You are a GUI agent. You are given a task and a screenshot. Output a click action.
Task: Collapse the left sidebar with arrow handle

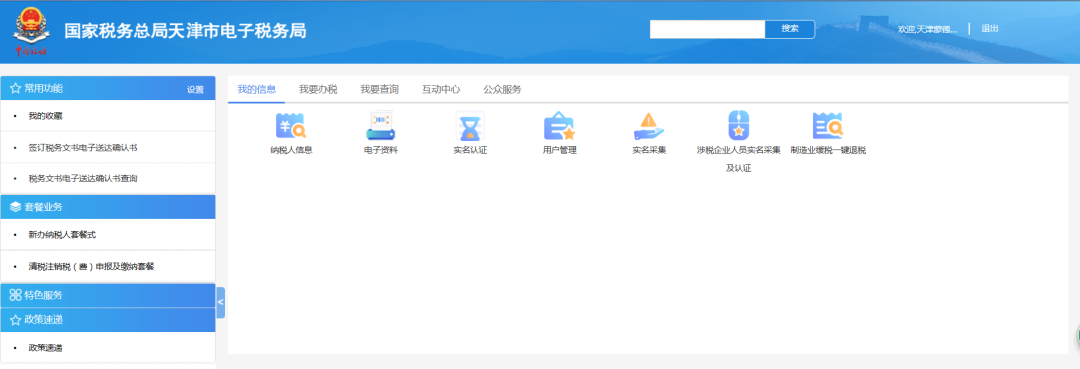tap(220, 303)
